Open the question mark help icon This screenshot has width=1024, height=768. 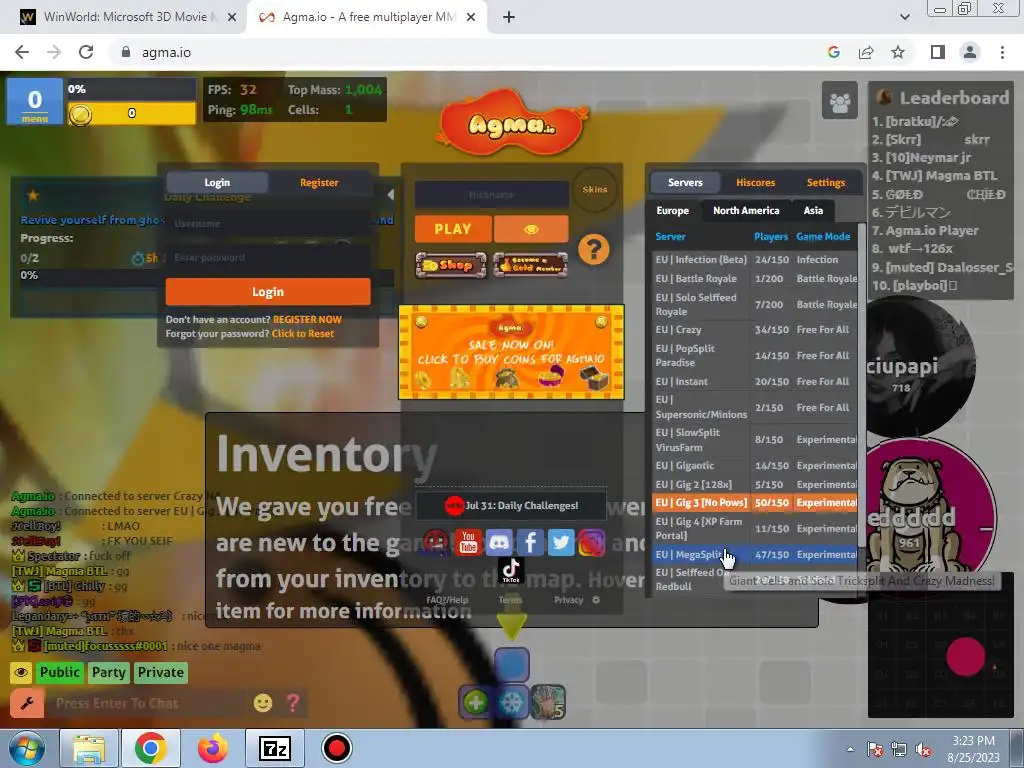point(594,249)
